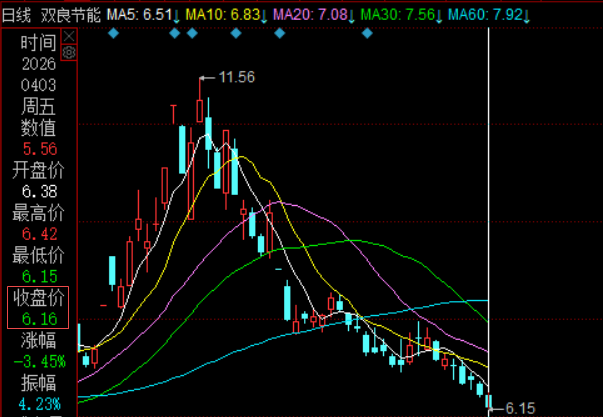Click the 振幅 value 4.23%
The height and width of the screenshot is (417, 603).
coord(38,405)
